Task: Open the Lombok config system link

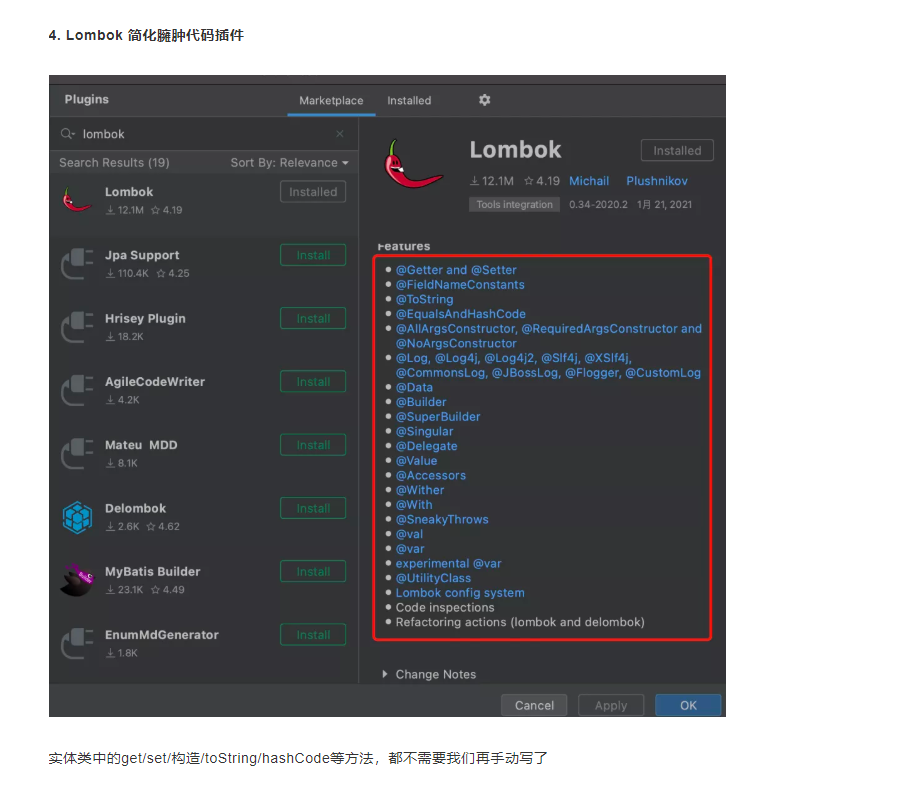Action: [x=460, y=593]
